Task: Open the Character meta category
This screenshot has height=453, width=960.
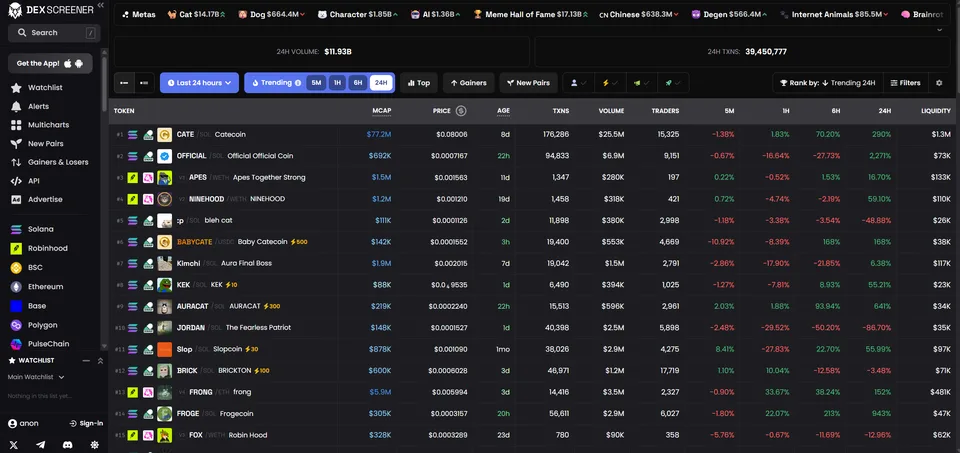Action: [358, 14]
